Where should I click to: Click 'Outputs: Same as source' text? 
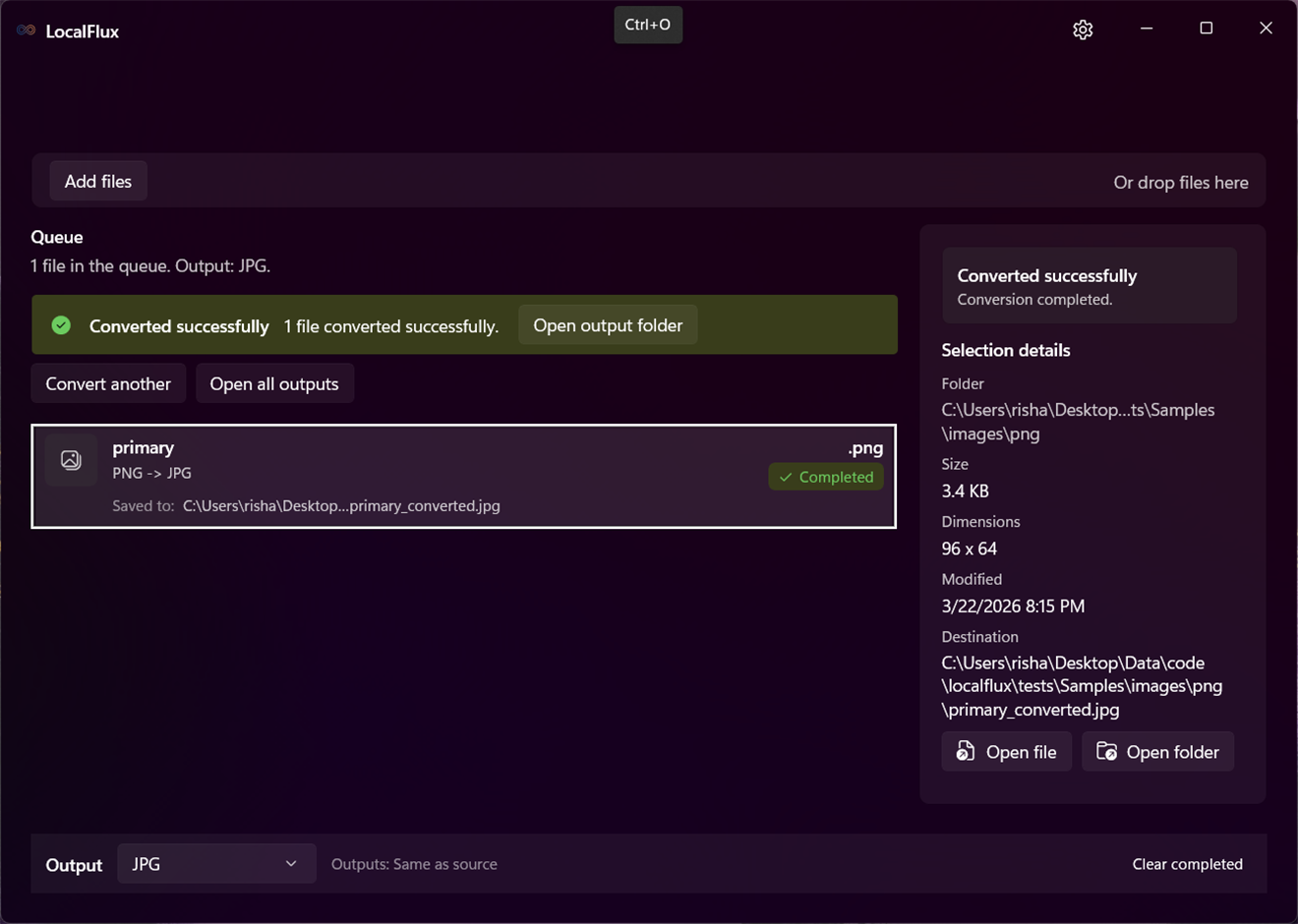coord(414,864)
